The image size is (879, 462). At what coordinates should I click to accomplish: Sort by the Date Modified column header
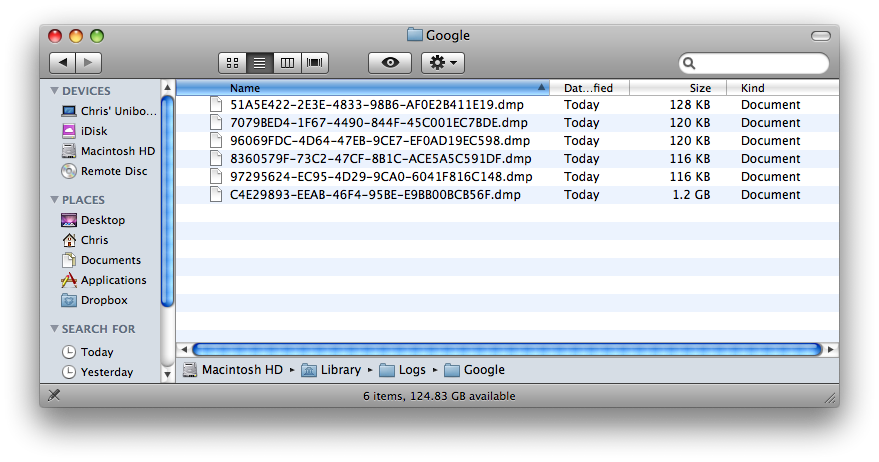click(589, 87)
